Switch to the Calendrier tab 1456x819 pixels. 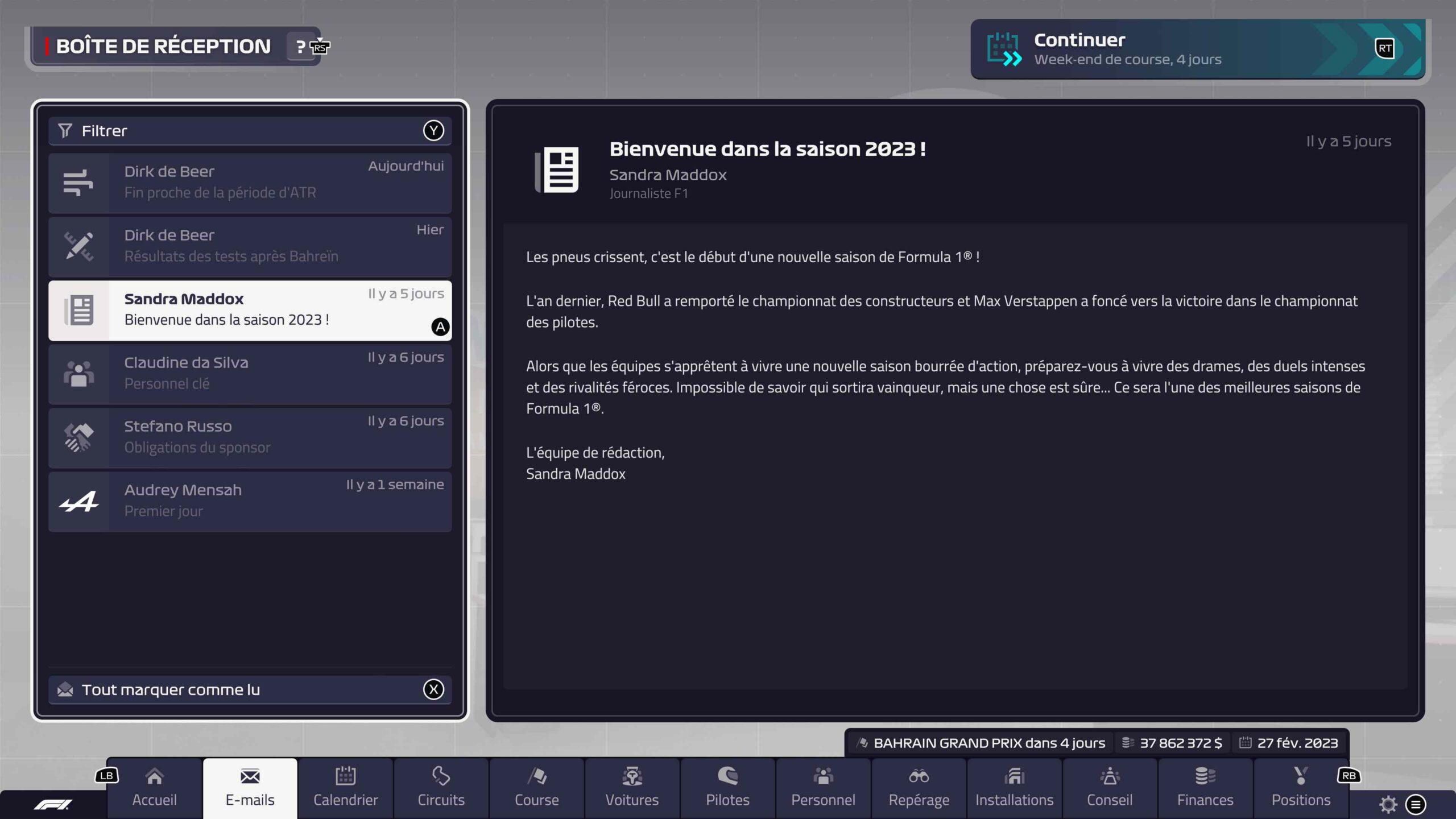[345, 788]
